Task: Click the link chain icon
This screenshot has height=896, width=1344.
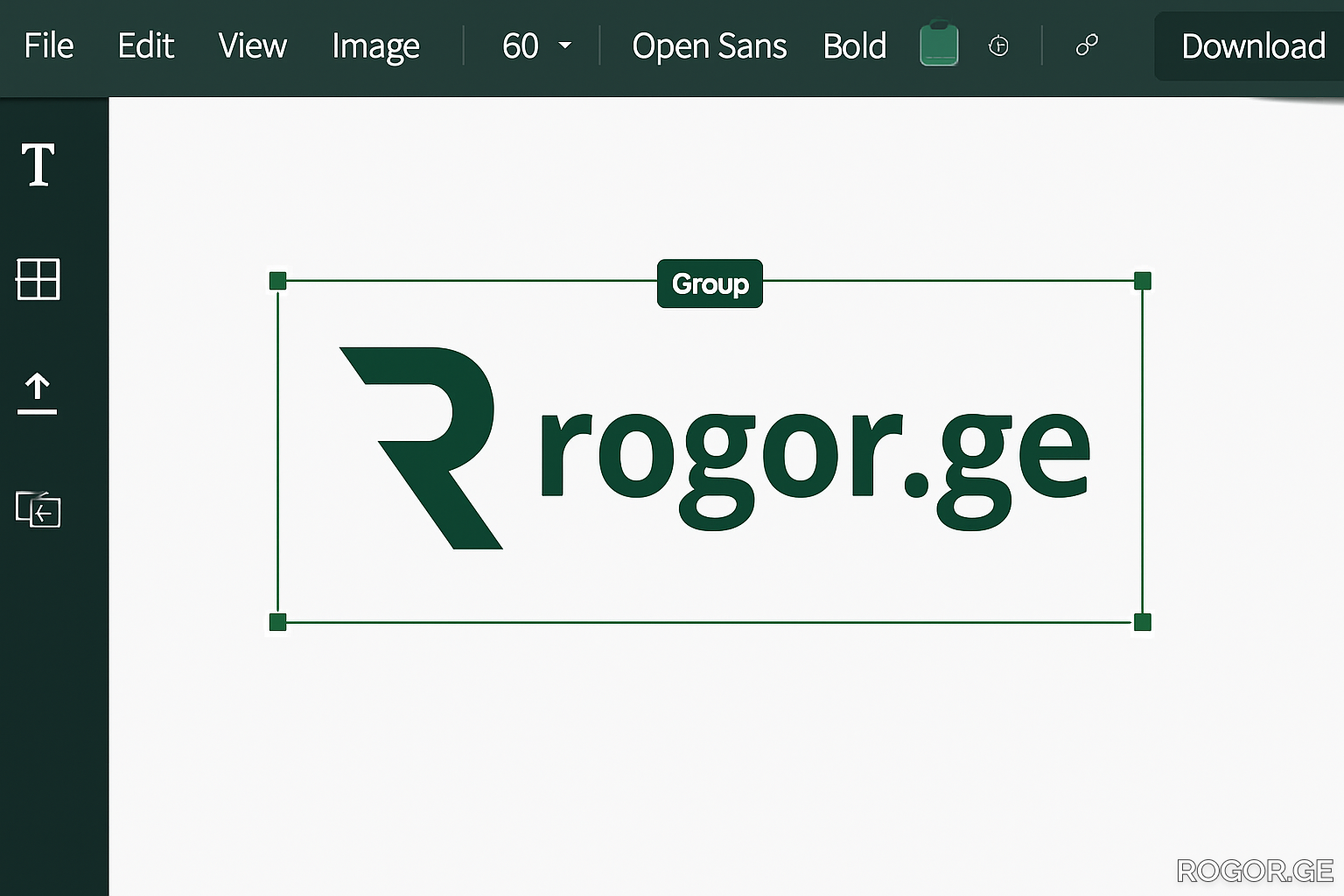Action: (1087, 45)
